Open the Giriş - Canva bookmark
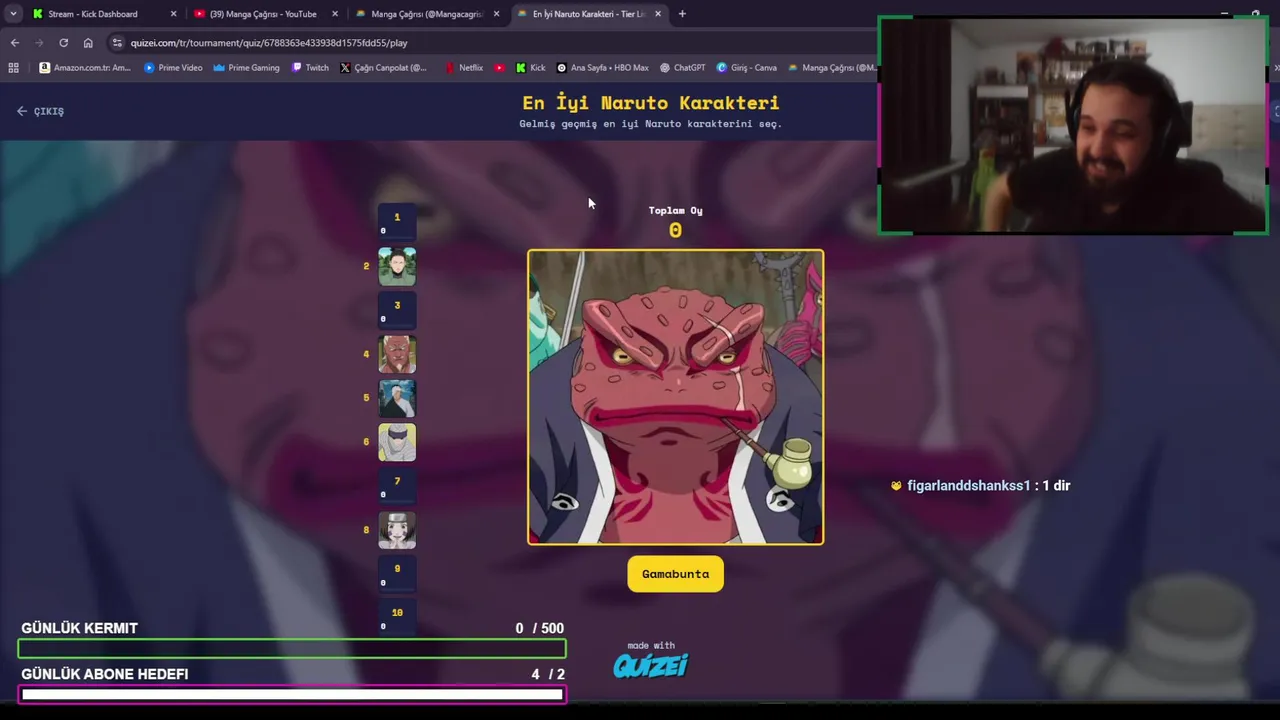Image resolution: width=1280 pixels, height=720 pixels. tap(747, 68)
